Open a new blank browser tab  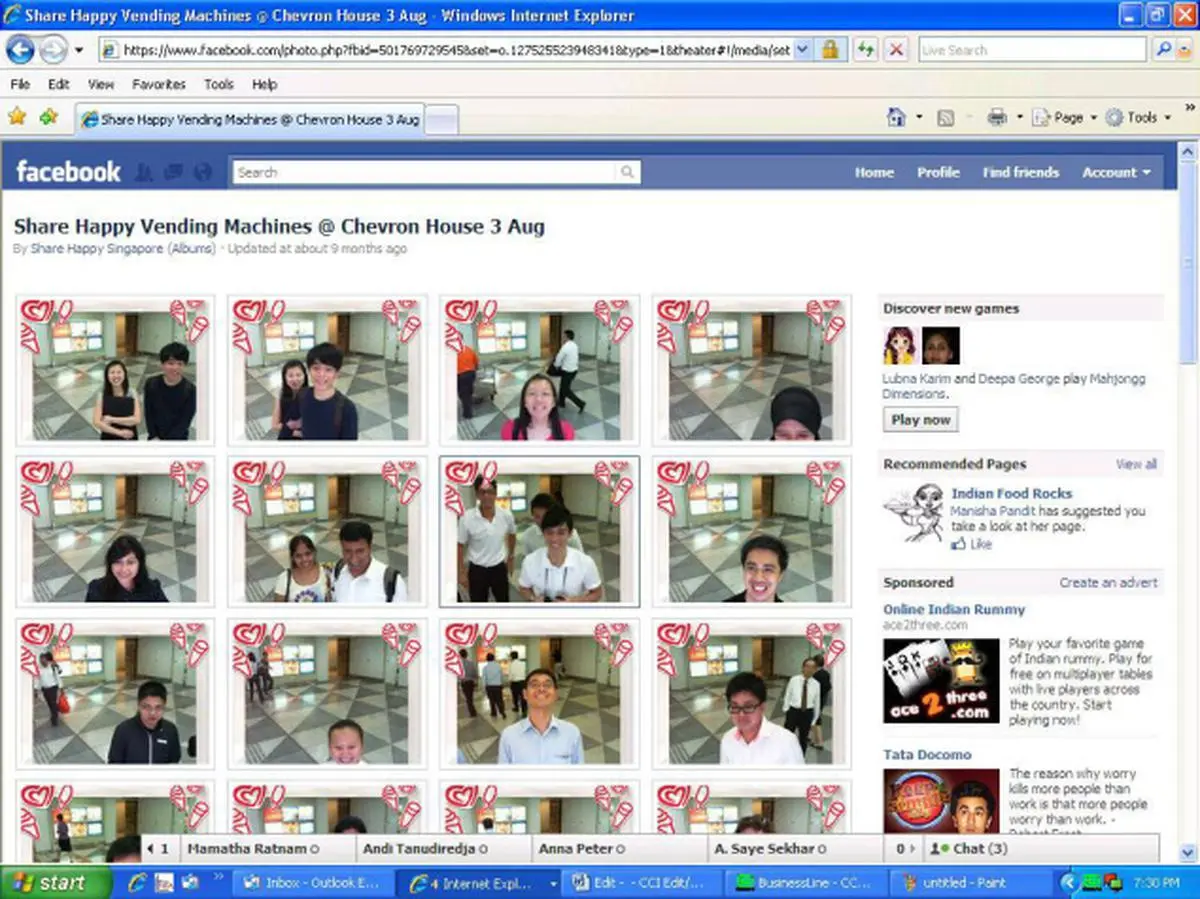click(442, 120)
